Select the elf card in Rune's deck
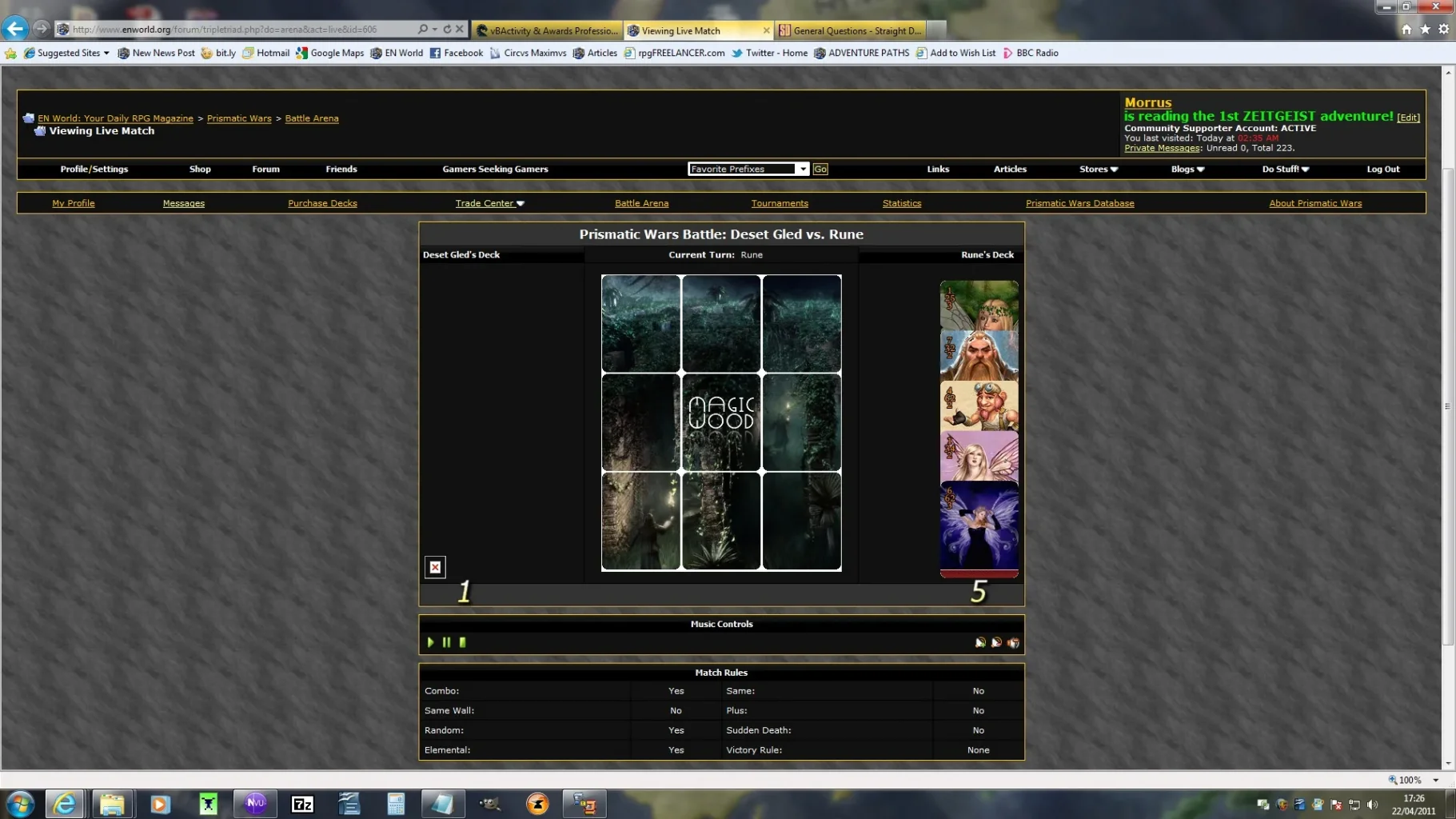The image size is (1456, 819). (979, 306)
